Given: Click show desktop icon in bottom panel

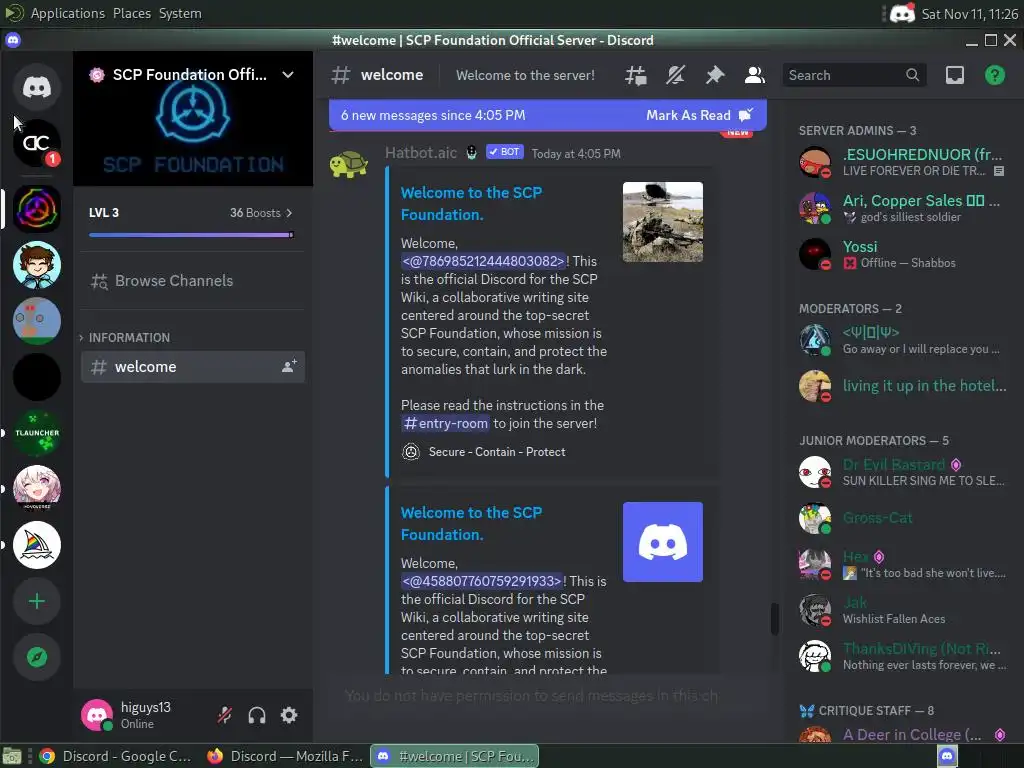Looking at the screenshot, I should [12, 756].
